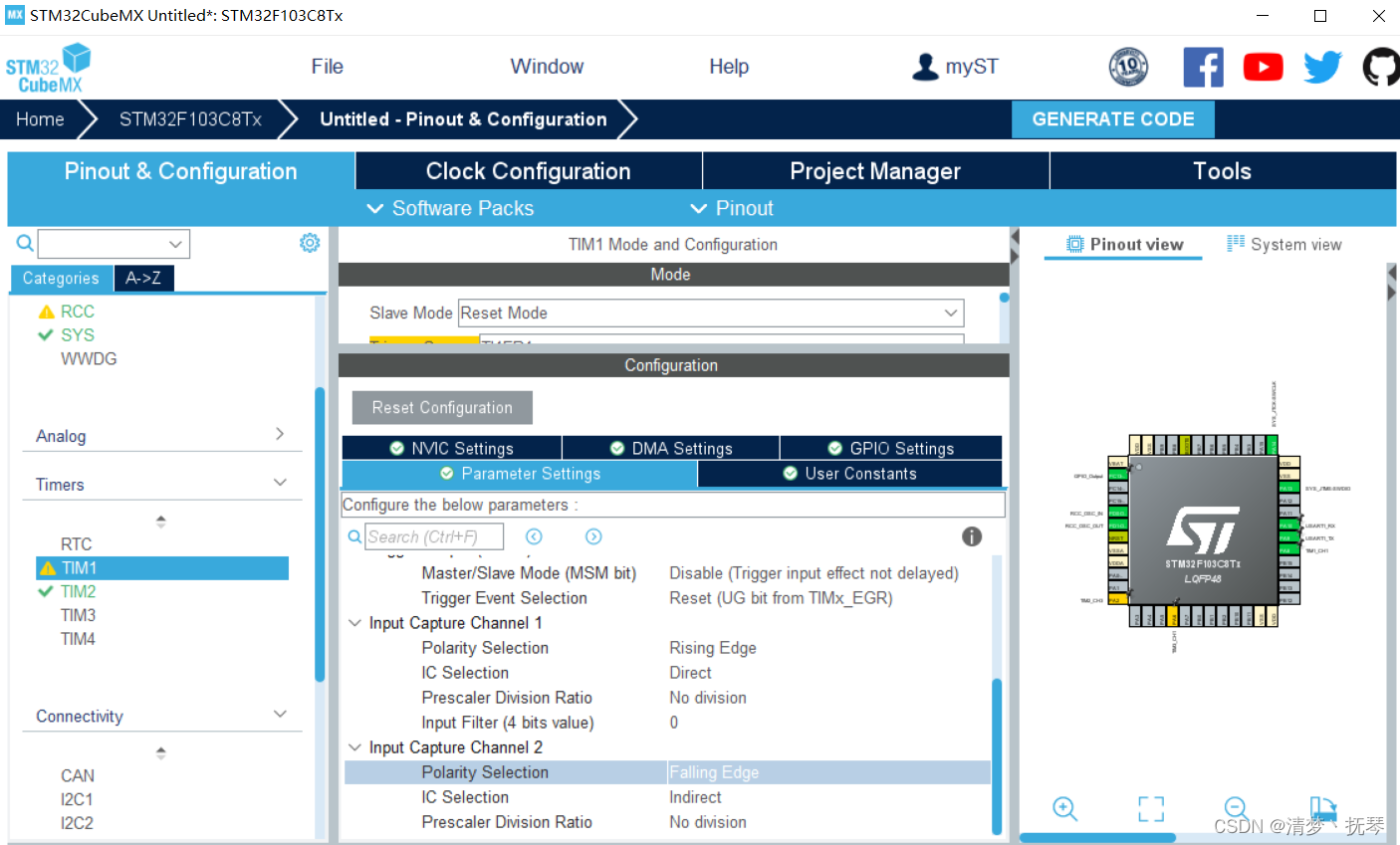Expand the Pinout dropdown menu
Screen dimensions: 1400x845
click(x=732, y=208)
